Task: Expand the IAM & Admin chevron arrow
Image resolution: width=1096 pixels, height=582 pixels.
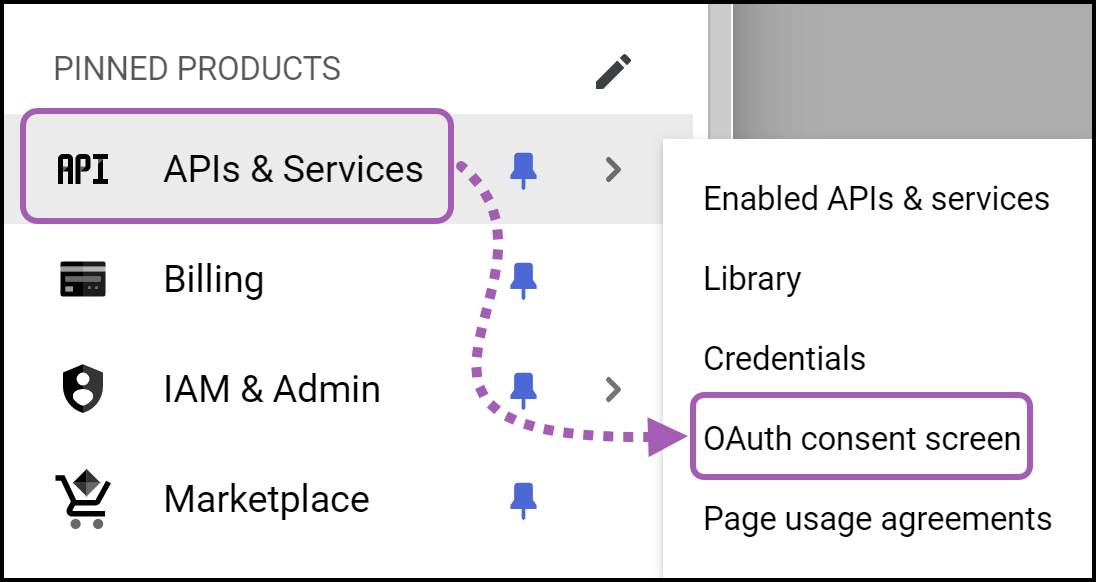Action: point(614,389)
